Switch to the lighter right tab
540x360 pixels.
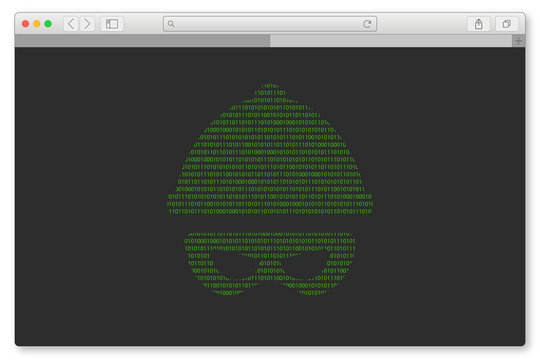point(391,41)
